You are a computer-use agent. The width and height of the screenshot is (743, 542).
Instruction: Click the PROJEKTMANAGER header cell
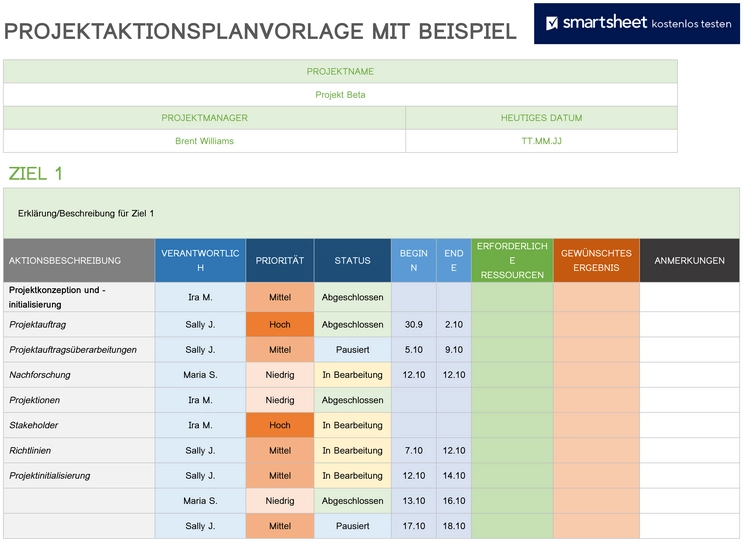coord(204,118)
